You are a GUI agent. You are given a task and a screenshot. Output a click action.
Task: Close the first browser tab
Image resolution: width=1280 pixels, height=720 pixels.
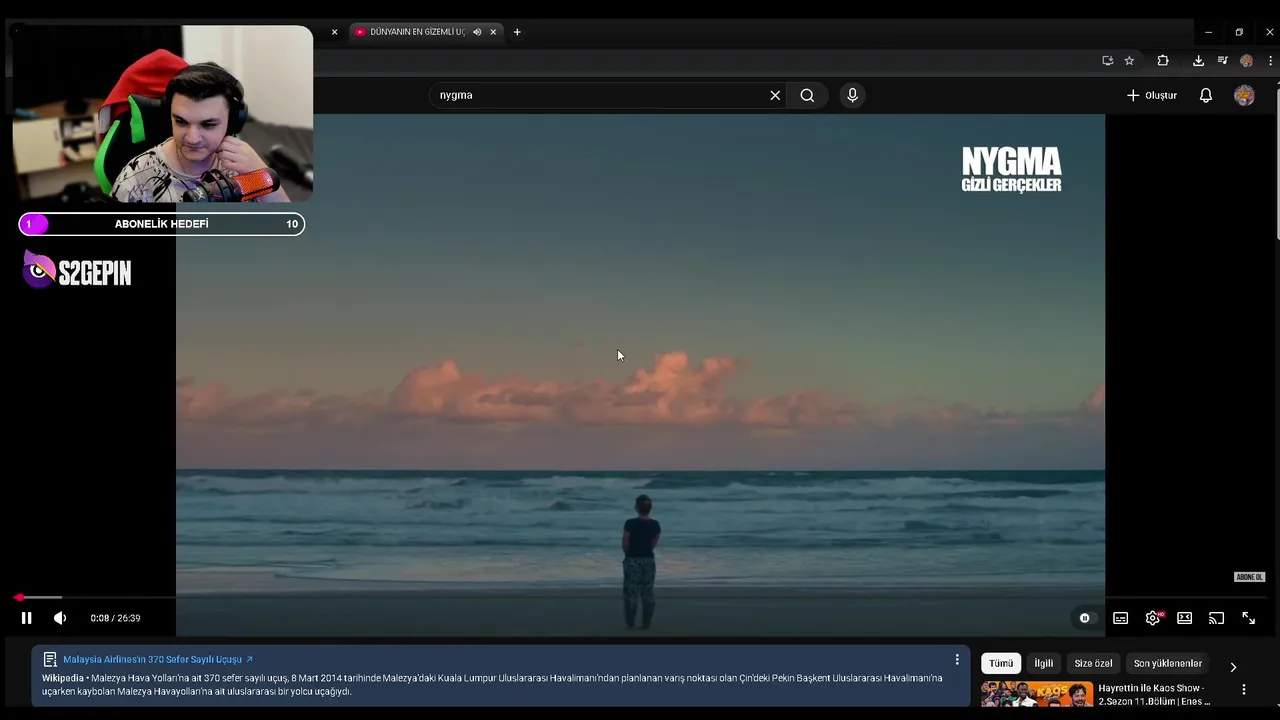(334, 32)
